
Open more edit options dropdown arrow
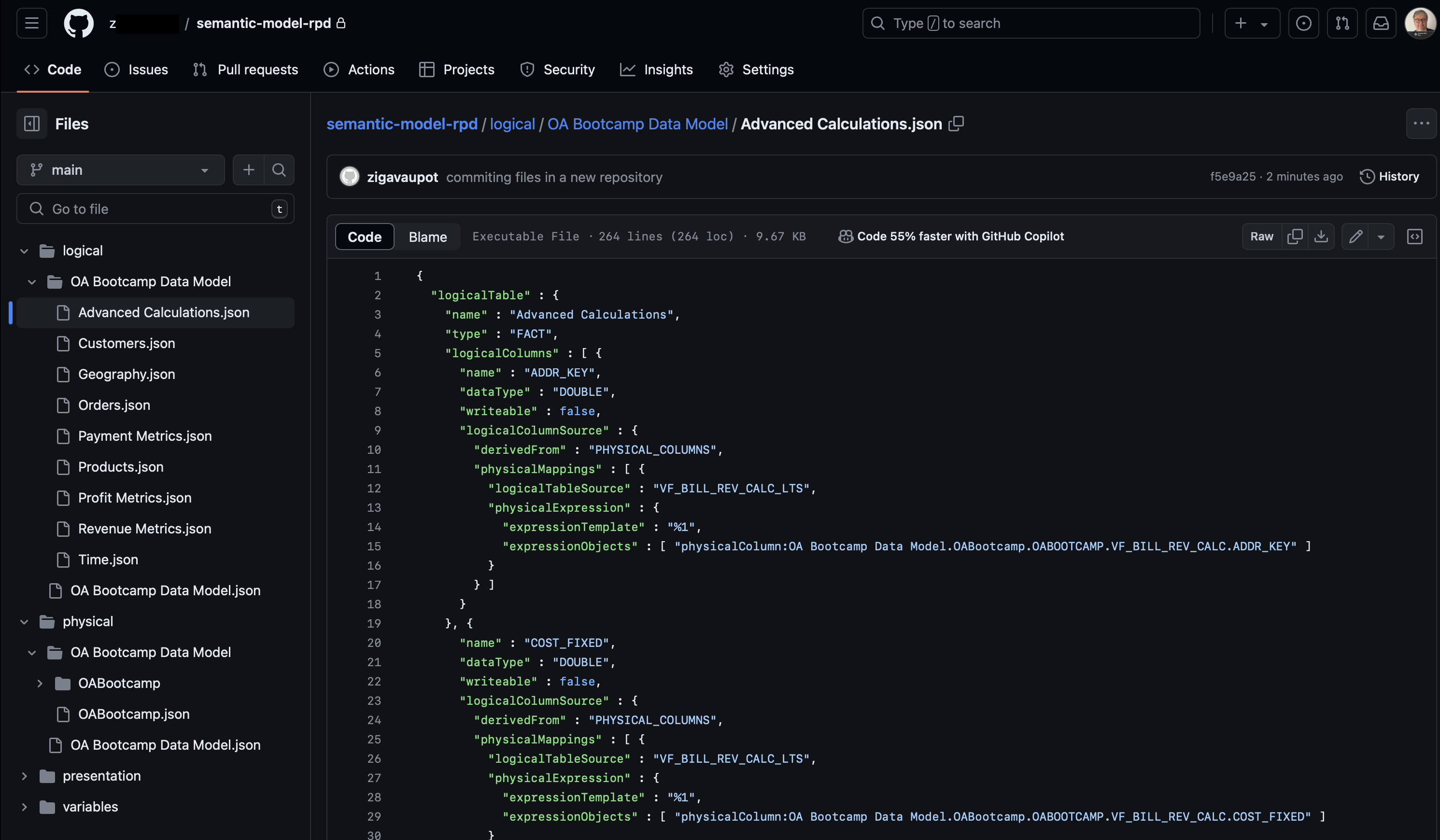1381,237
